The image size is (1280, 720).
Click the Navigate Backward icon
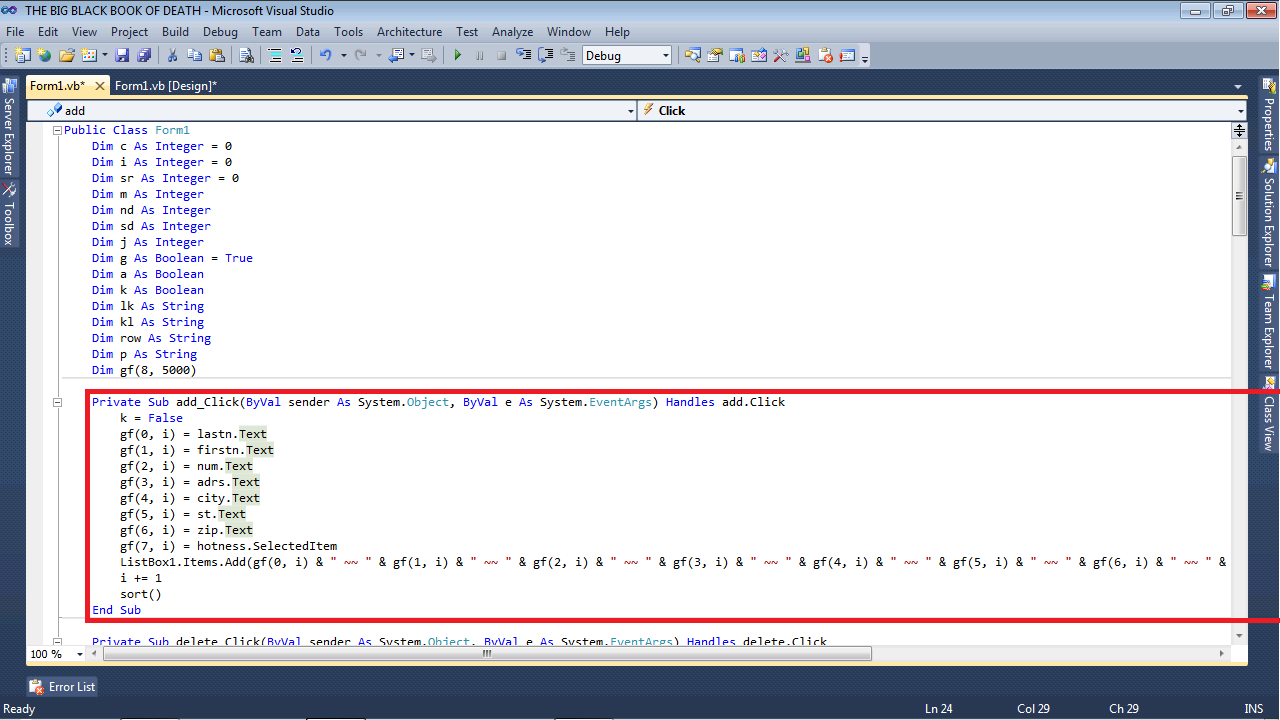click(x=396, y=56)
